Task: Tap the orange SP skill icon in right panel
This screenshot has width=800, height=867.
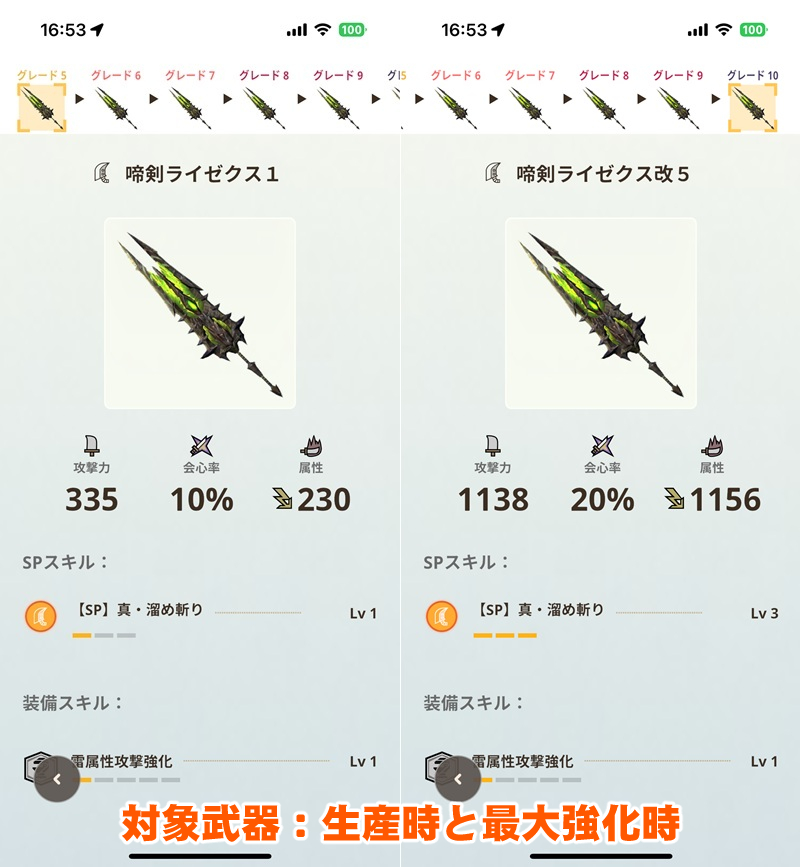Action: [442, 616]
